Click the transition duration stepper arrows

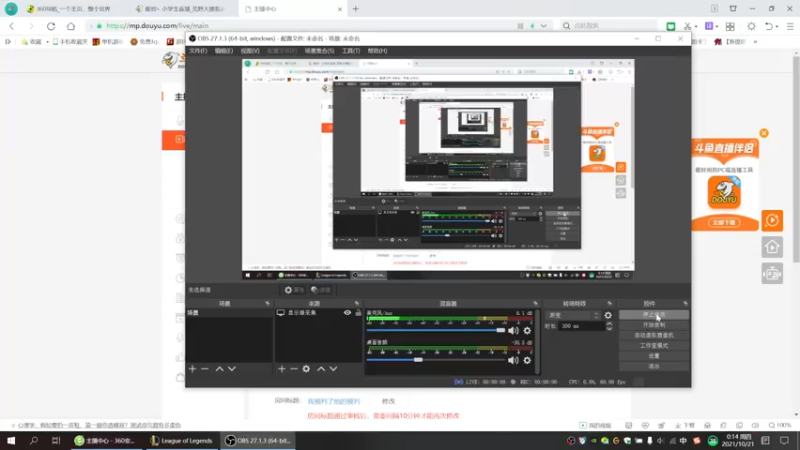click(609, 326)
